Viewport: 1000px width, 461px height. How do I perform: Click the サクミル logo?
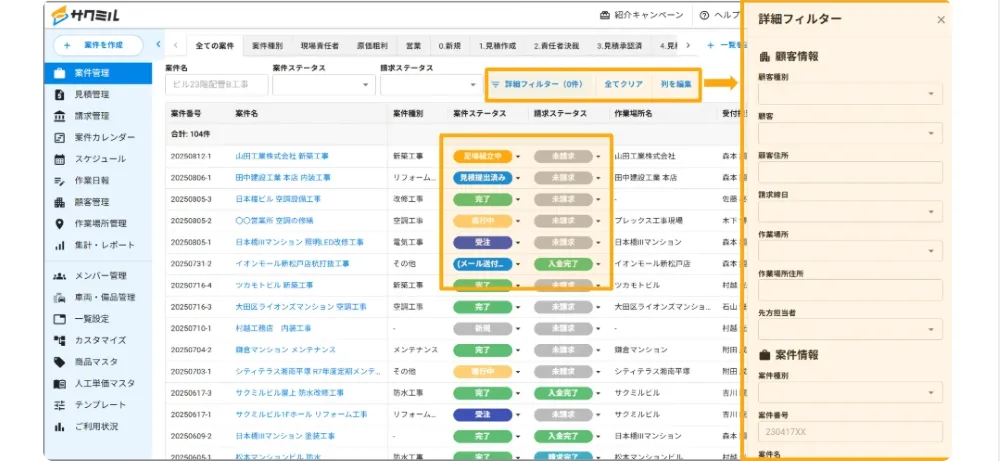pos(85,15)
